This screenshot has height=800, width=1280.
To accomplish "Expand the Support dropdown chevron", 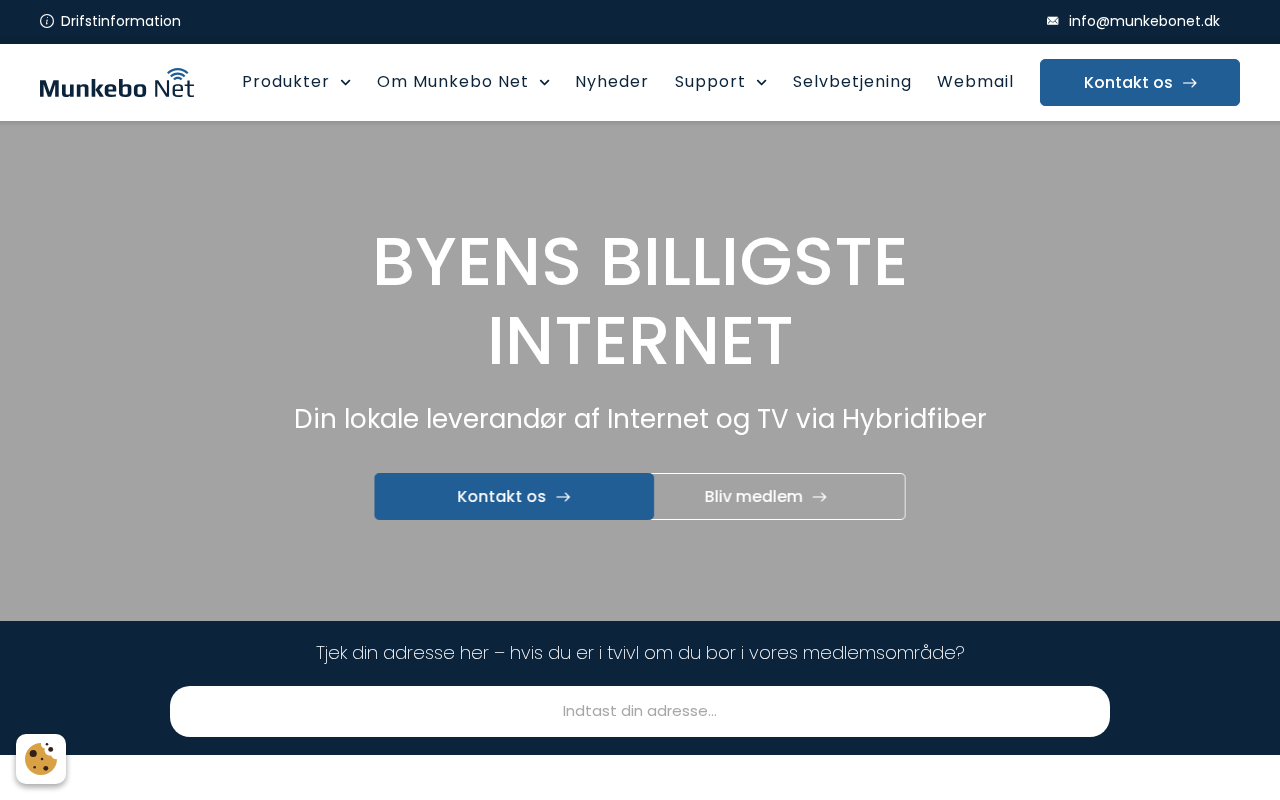I will point(762,82).
